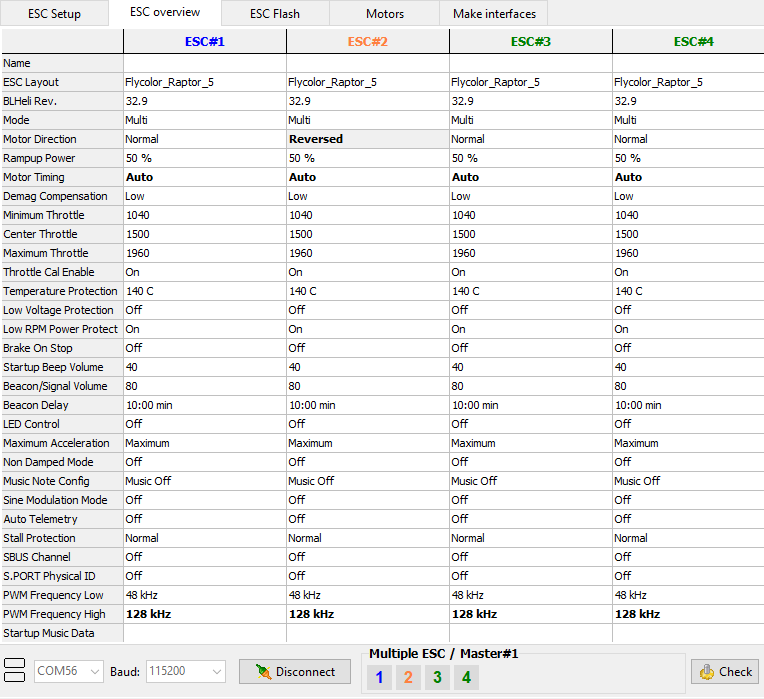Click ESC#2 Mode Multi cell

[x=368, y=120]
